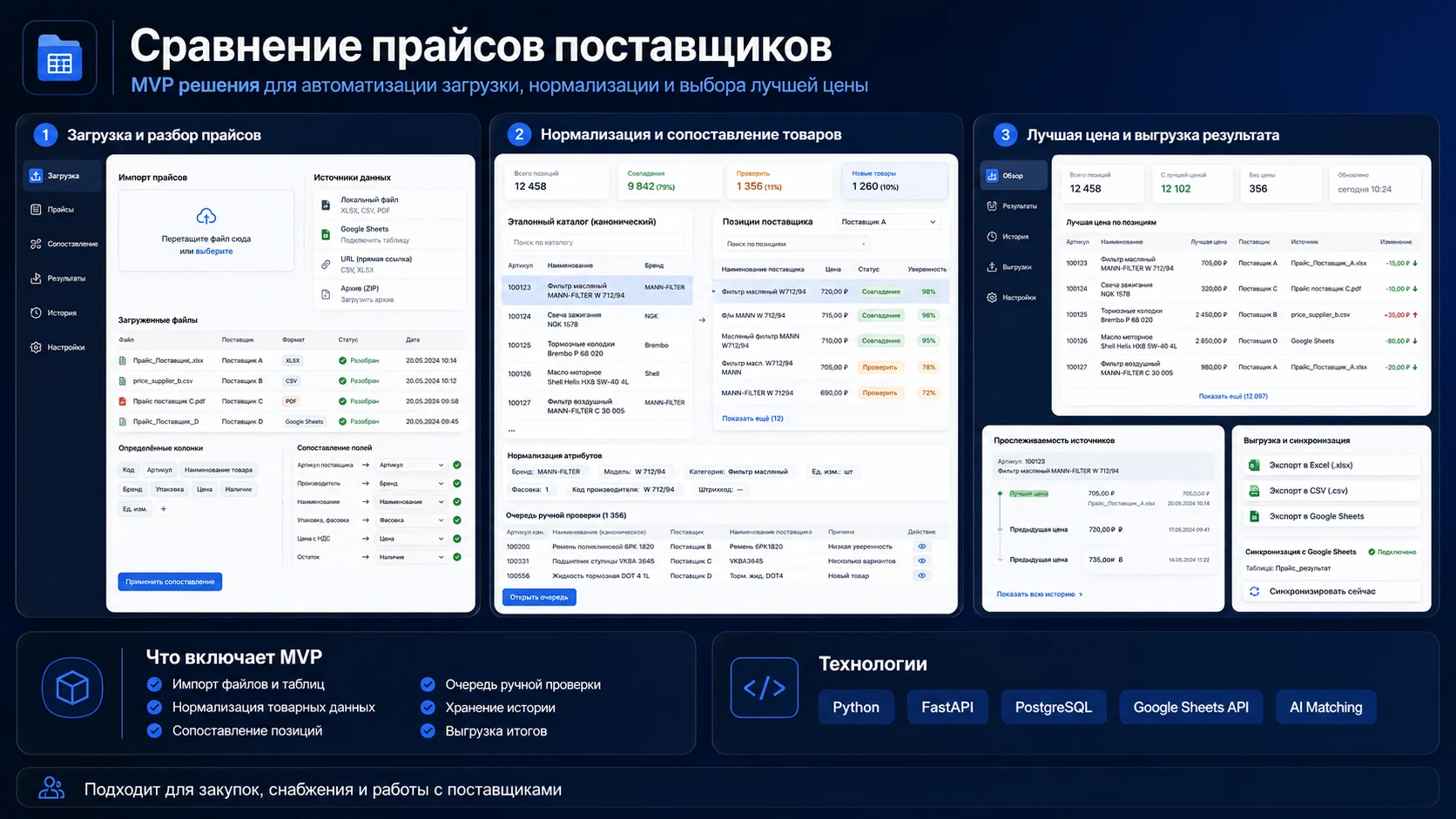
Task: Click the Экспорт в Excel (.xlsx) button
Action: (1332, 466)
